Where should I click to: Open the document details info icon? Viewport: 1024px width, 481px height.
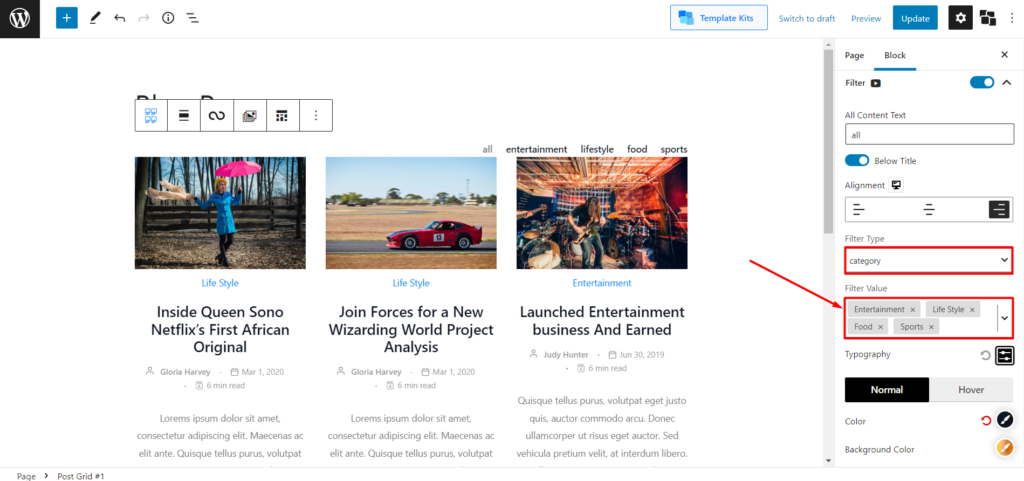click(x=168, y=18)
